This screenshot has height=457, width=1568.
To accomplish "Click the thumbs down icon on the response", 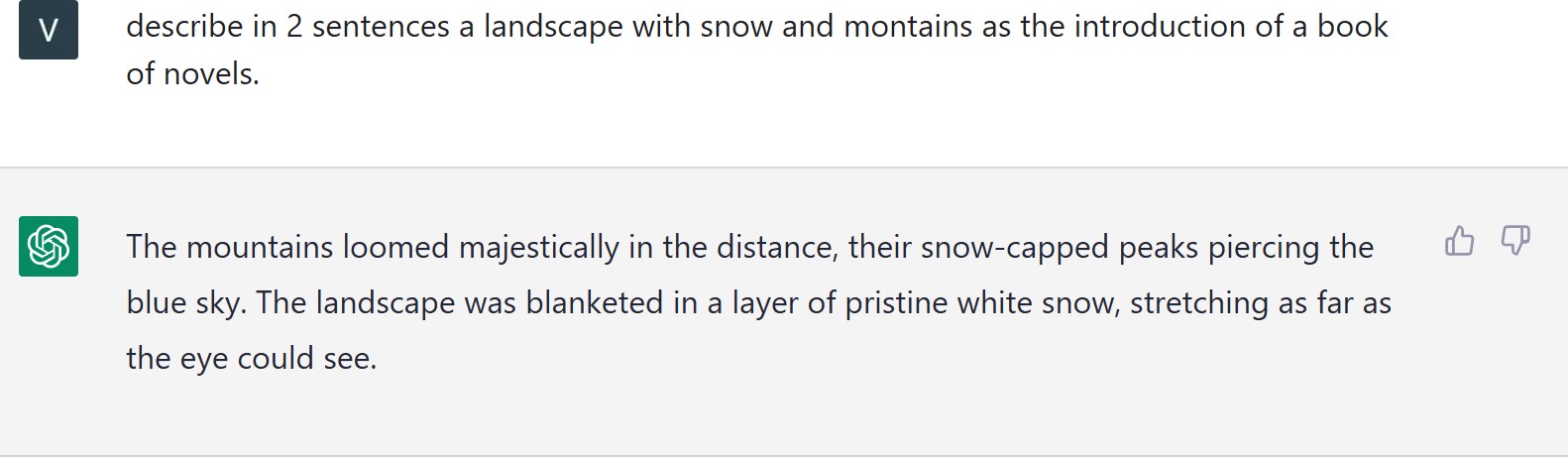I will click(1515, 241).
